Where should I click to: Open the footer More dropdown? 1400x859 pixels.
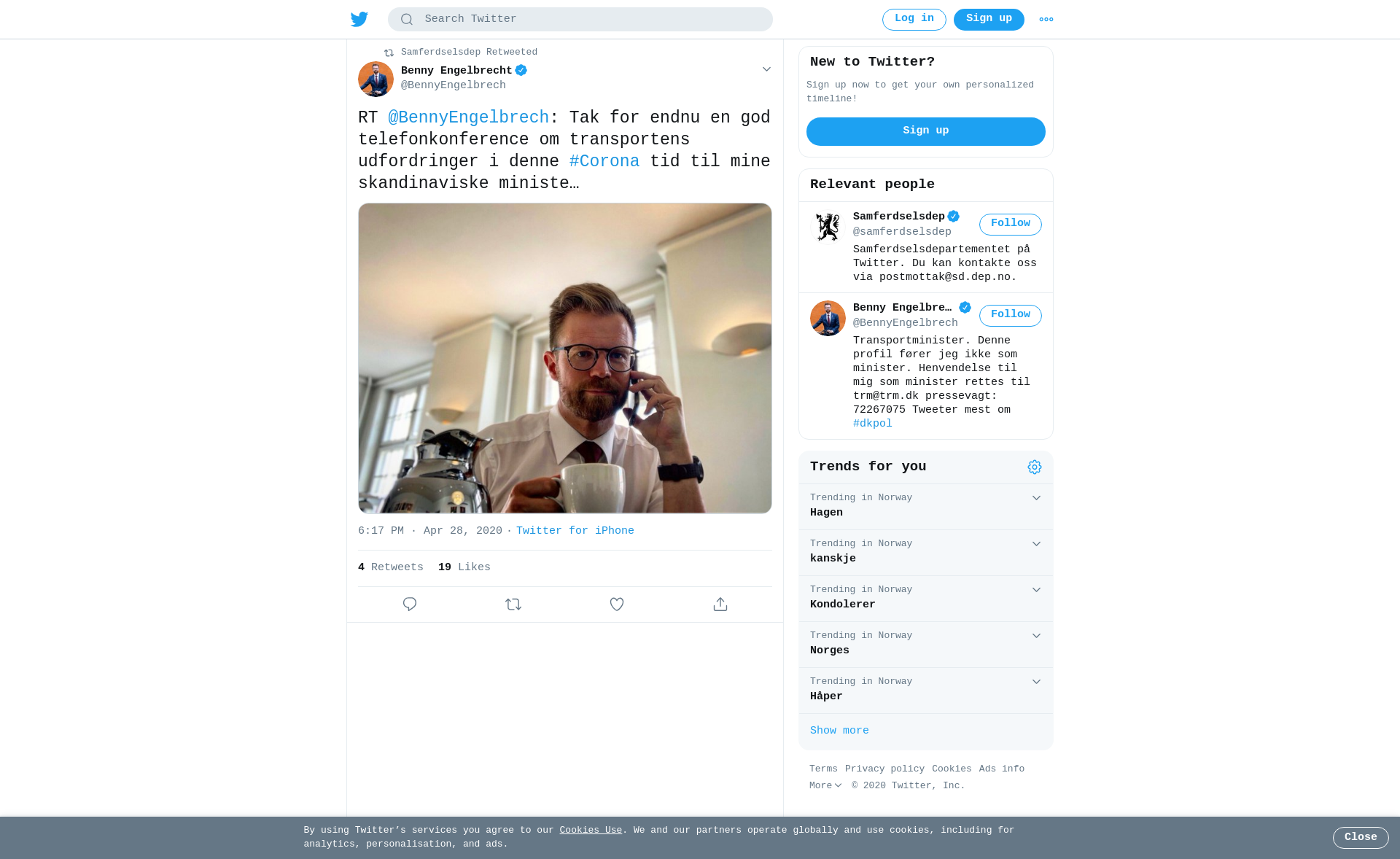tap(825, 785)
